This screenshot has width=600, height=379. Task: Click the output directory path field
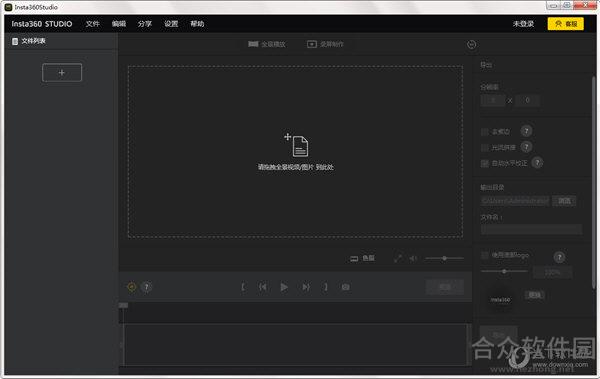515,201
